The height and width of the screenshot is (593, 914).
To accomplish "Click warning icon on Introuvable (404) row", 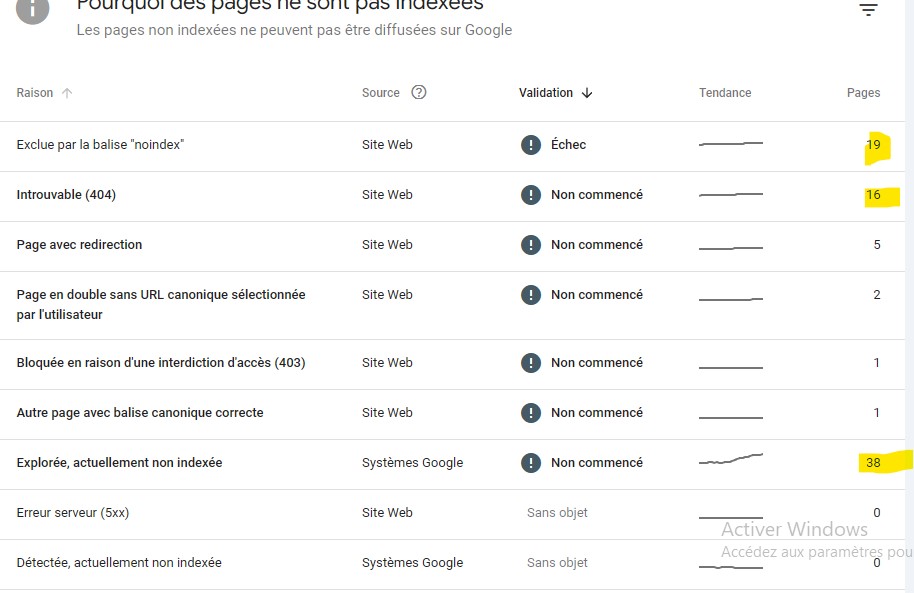I will [530, 195].
